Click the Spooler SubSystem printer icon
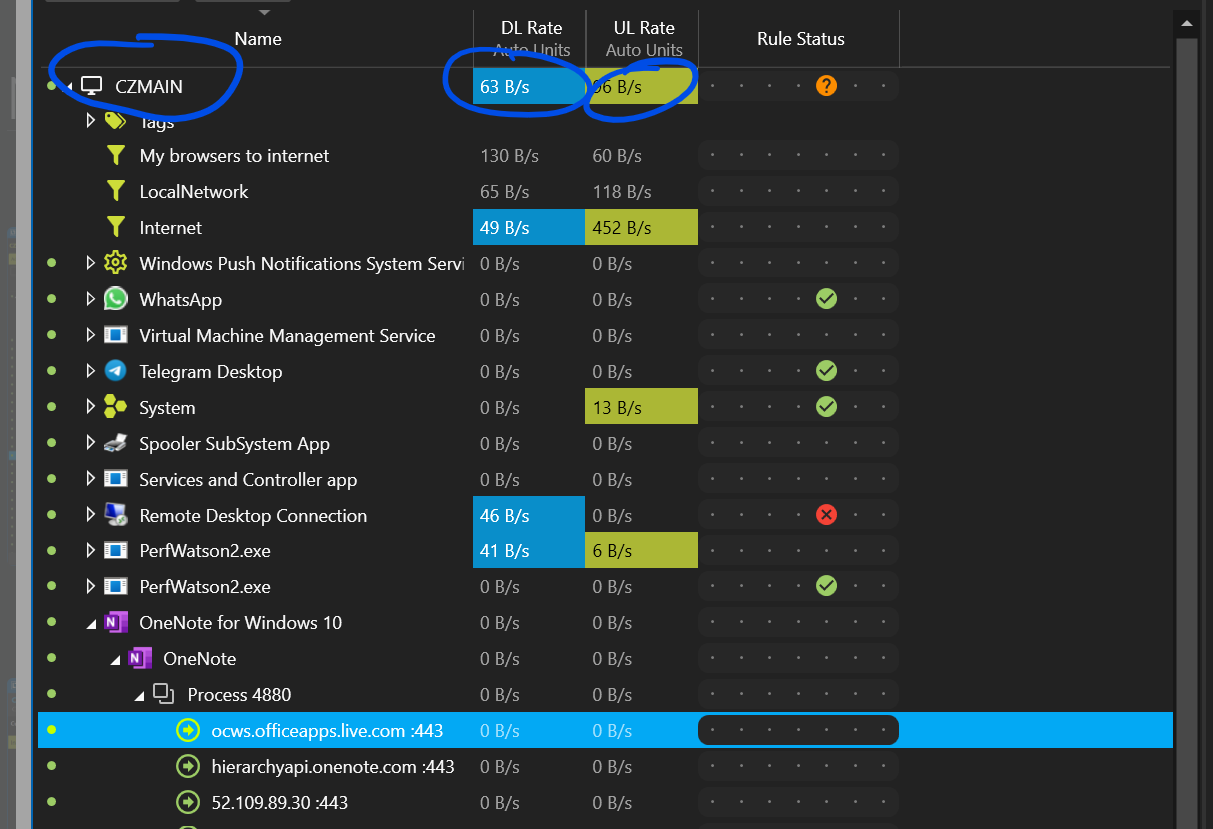Image resolution: width=1213 pixels, height=829 pixels. tap(116, 443)
